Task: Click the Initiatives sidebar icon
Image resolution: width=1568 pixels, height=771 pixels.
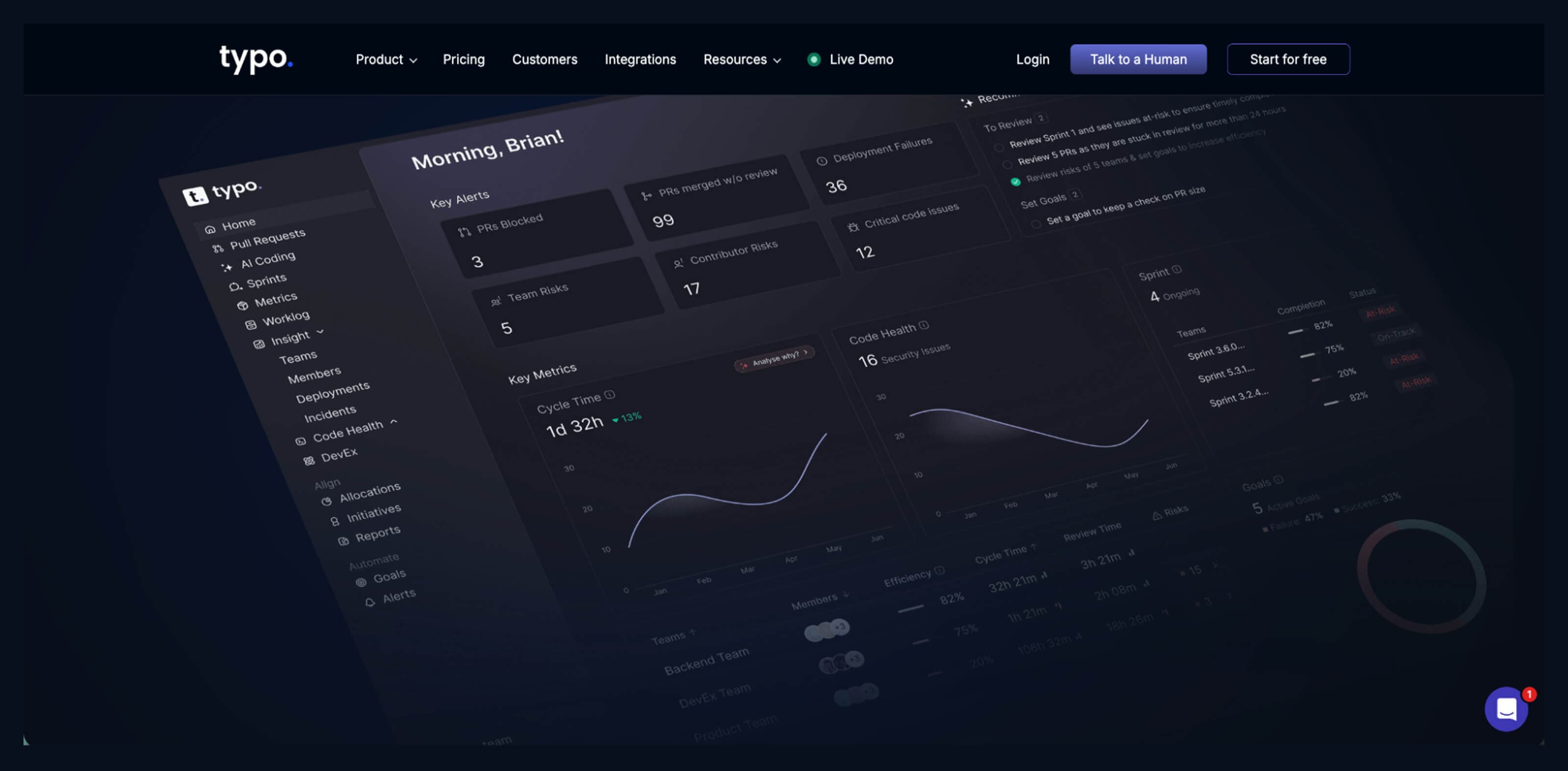Action: pos(335,522)
